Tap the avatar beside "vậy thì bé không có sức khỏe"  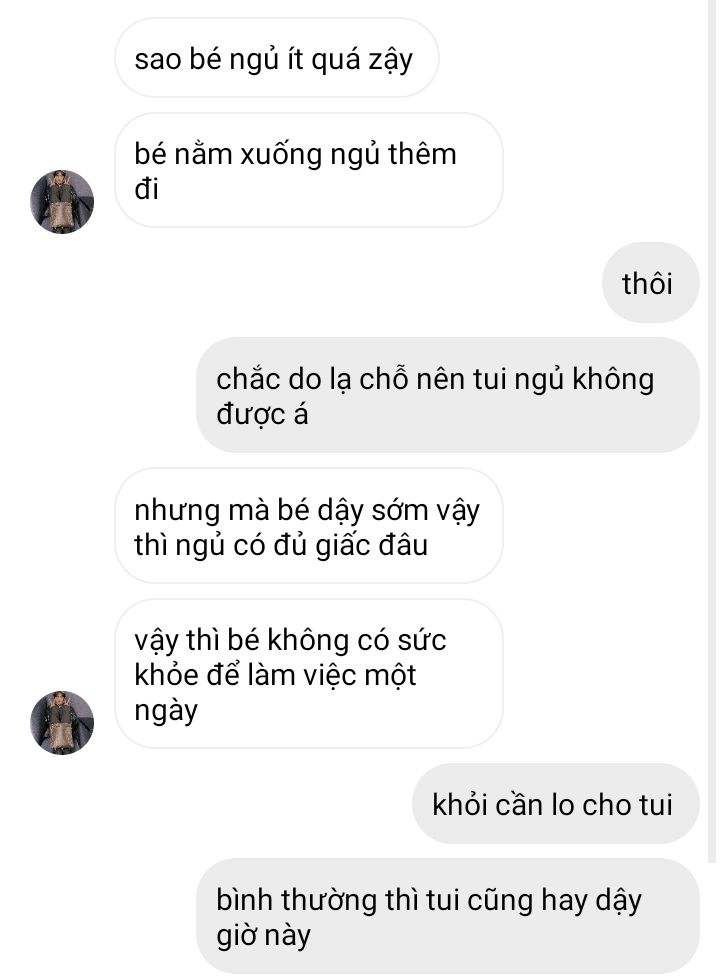[x=62, y=722]
